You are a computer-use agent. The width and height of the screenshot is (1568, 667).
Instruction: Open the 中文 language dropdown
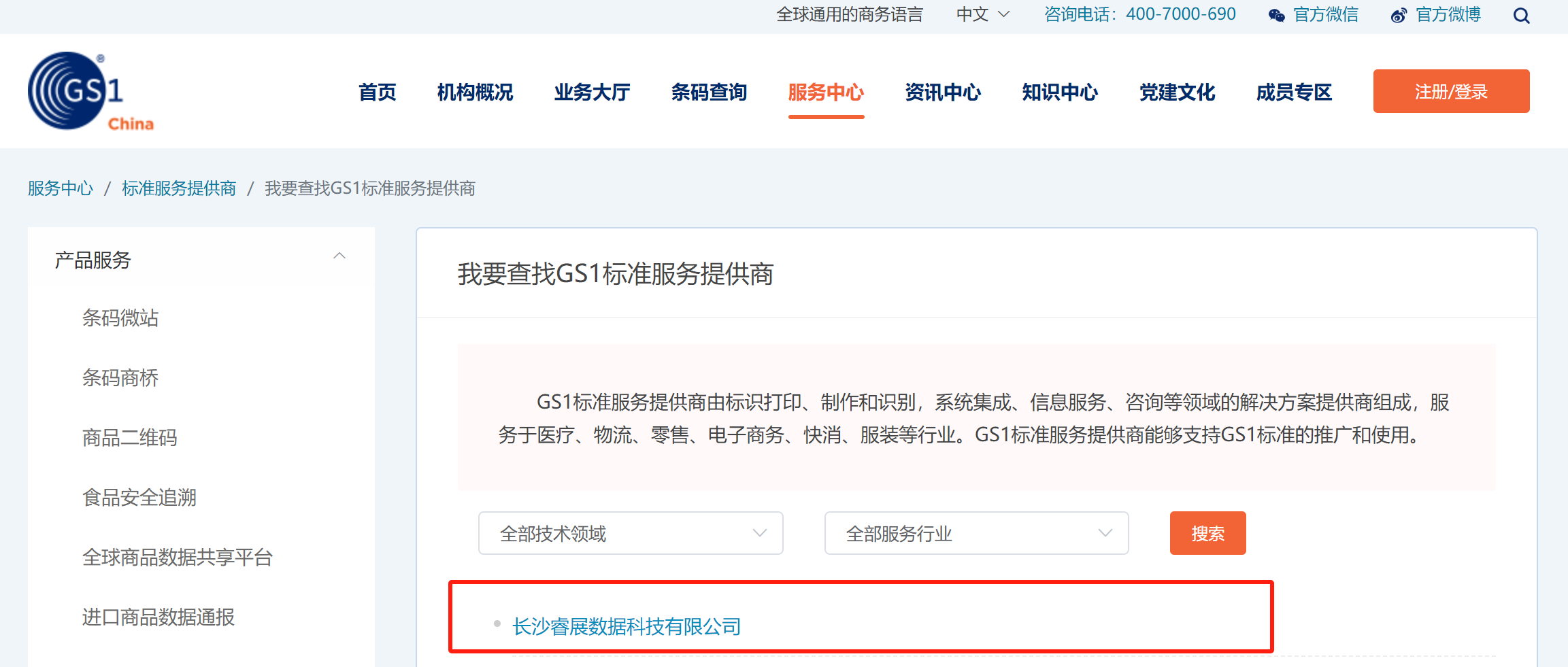pyautogui.click(x=983, y=14)
